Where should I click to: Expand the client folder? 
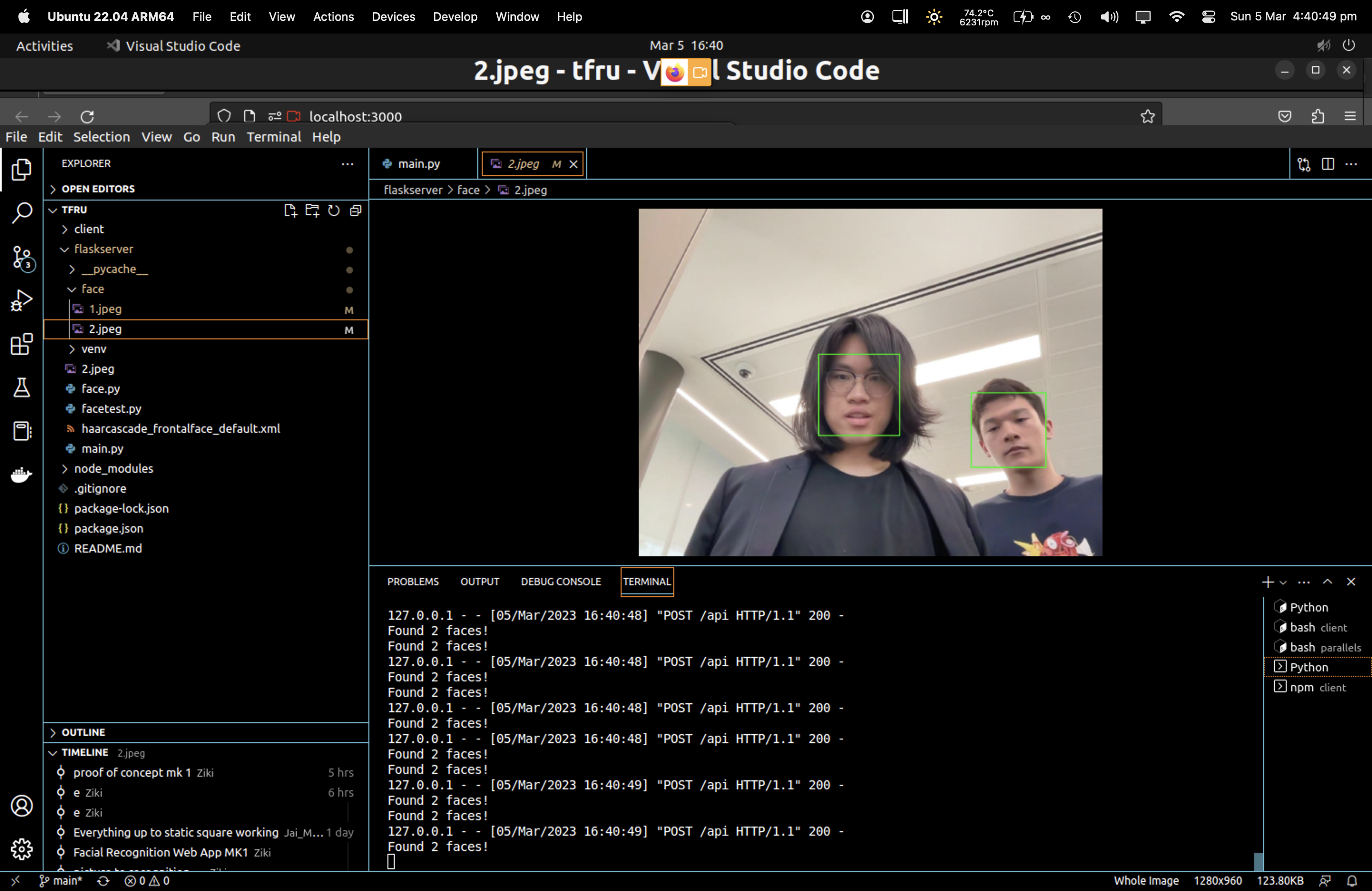[x=89, y=229]
